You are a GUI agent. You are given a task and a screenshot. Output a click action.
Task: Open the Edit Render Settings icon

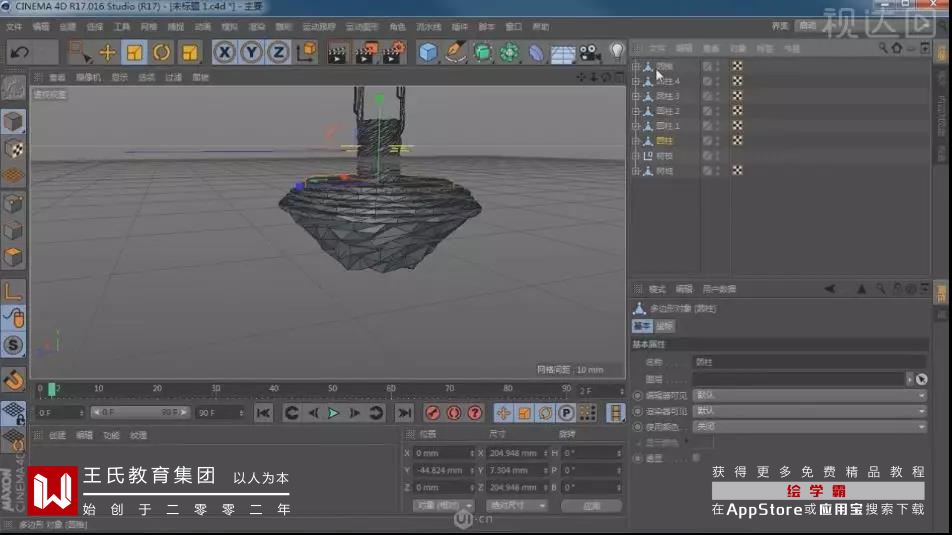pyautogui.click(x=394, y=52)
